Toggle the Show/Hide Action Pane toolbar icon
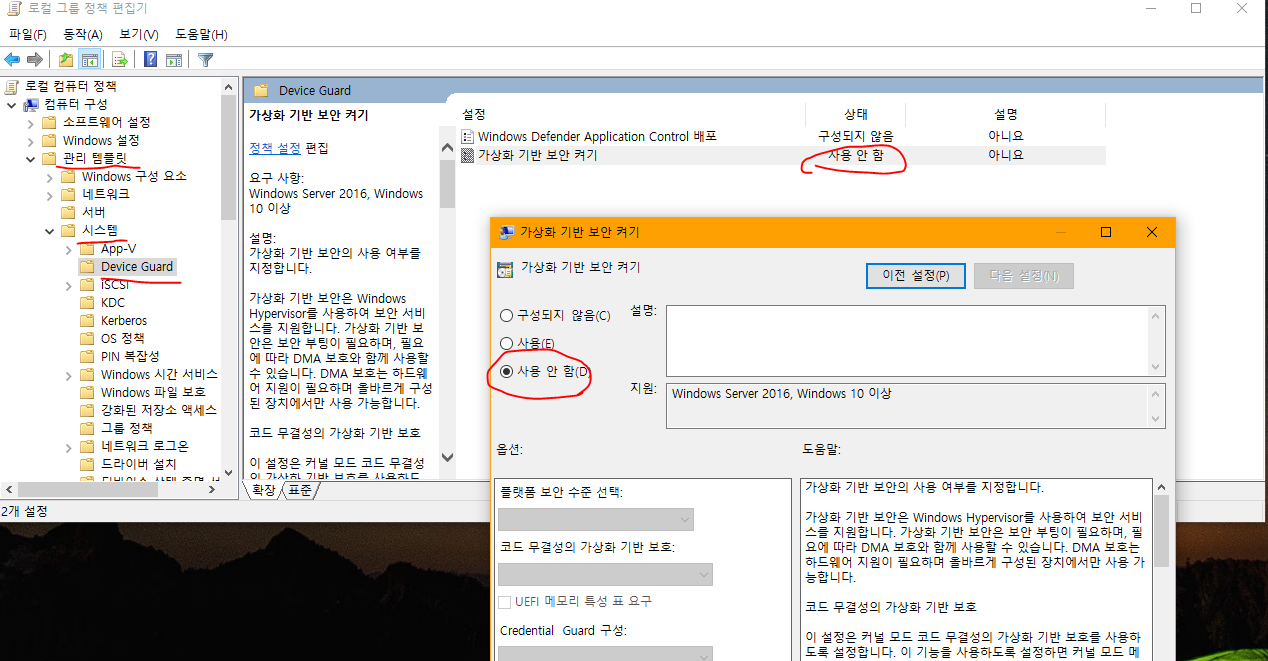 pyautogui.click(x=174, y=59)
